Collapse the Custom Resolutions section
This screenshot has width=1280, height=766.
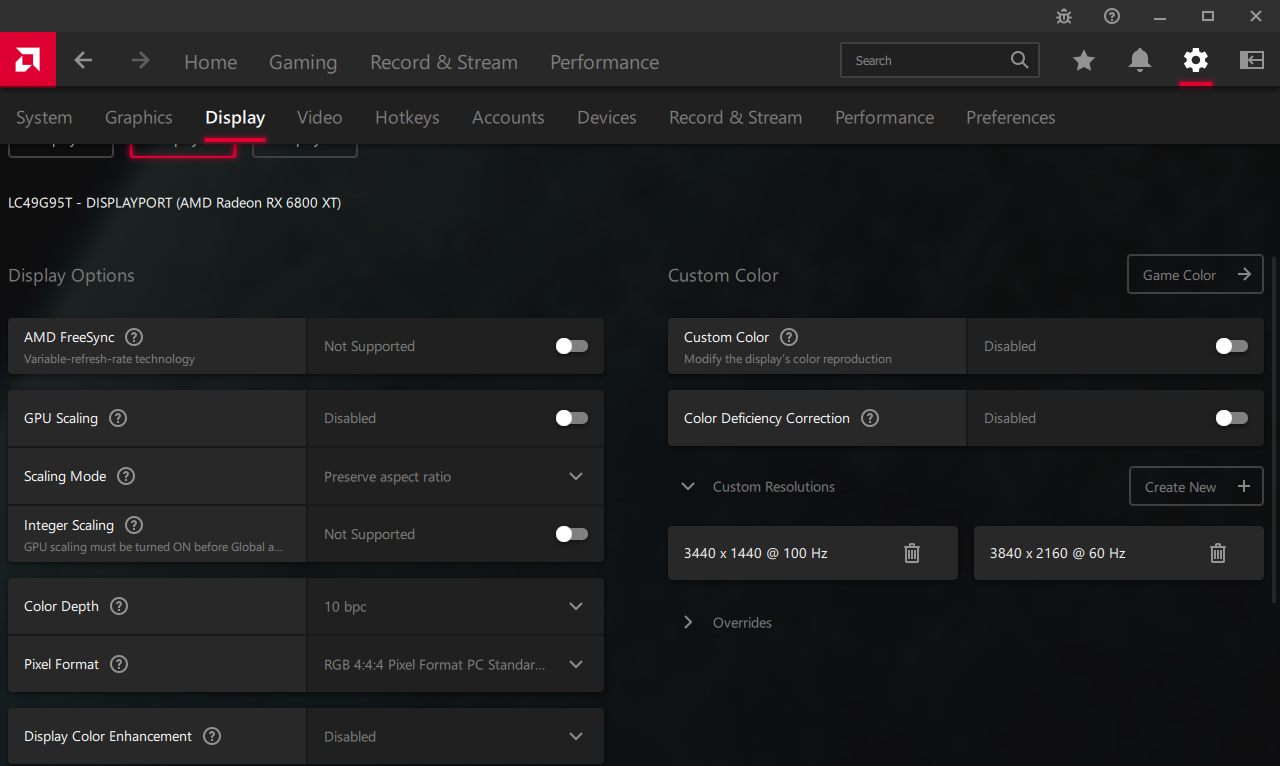(x=688, y=487)
